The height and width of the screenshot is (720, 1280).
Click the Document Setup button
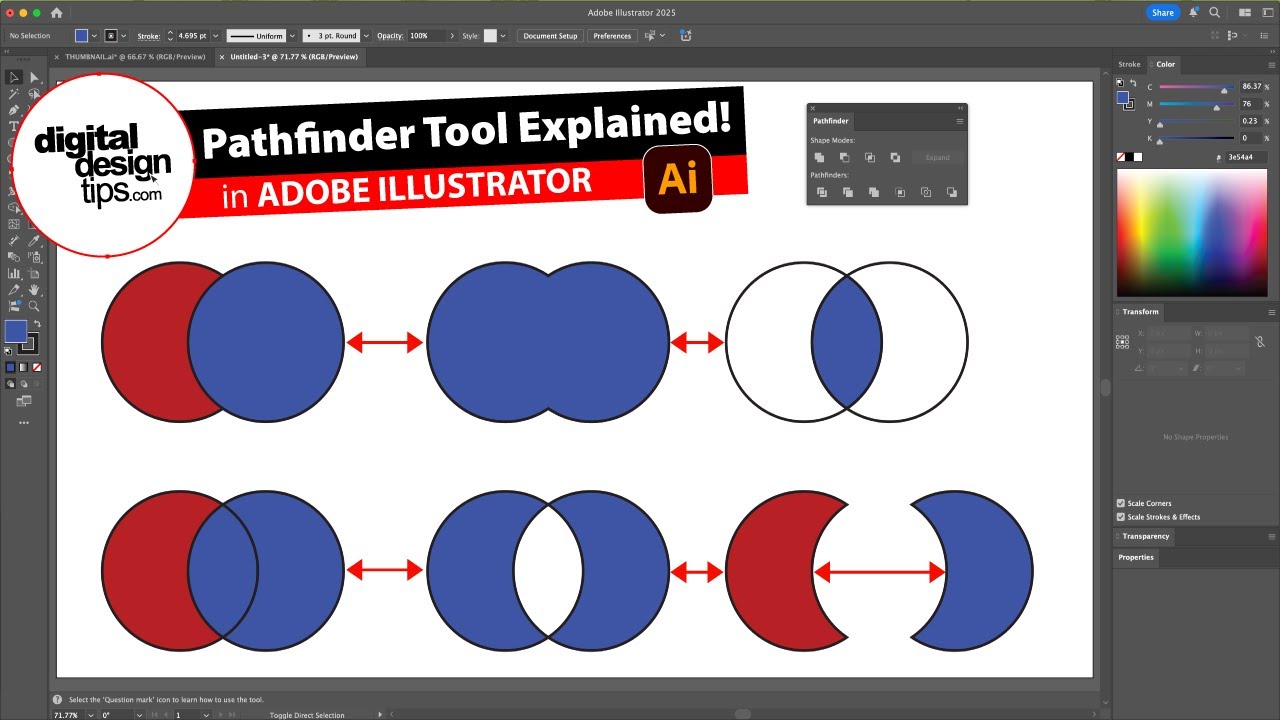coord(550,36)
